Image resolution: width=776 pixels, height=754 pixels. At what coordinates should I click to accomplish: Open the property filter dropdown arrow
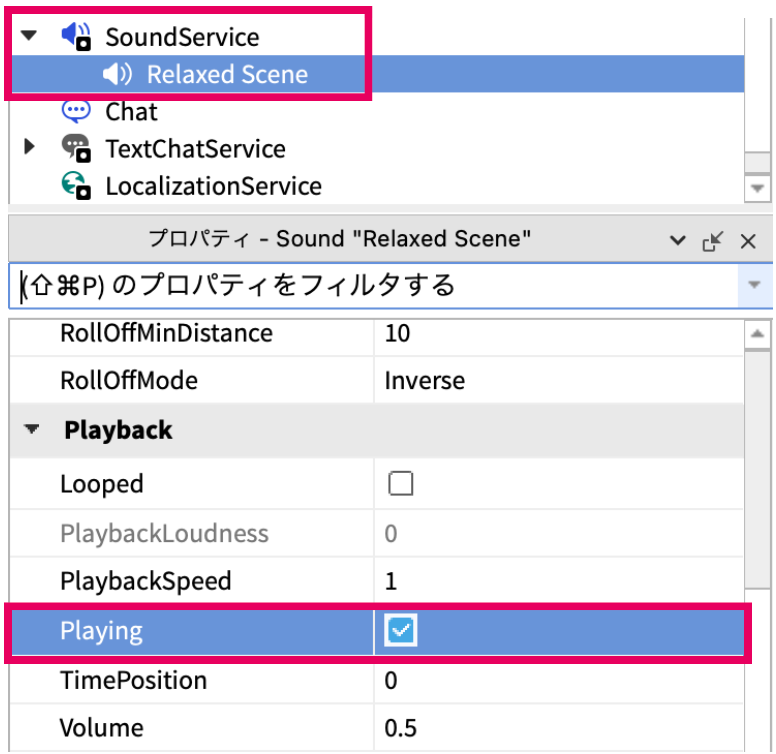pyautogui.click(x=753, y=286)
